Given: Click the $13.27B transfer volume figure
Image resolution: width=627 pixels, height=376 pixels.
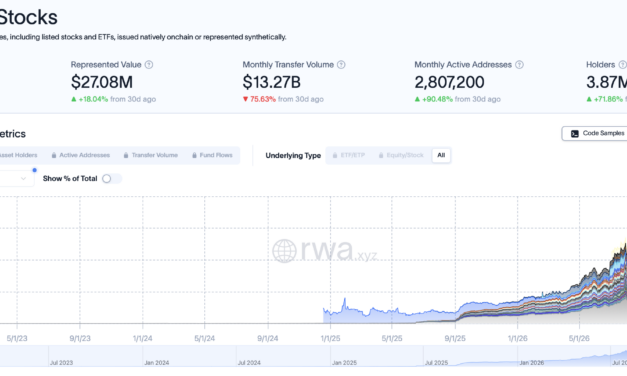Looking at the screenshot, I should (272, 82).
